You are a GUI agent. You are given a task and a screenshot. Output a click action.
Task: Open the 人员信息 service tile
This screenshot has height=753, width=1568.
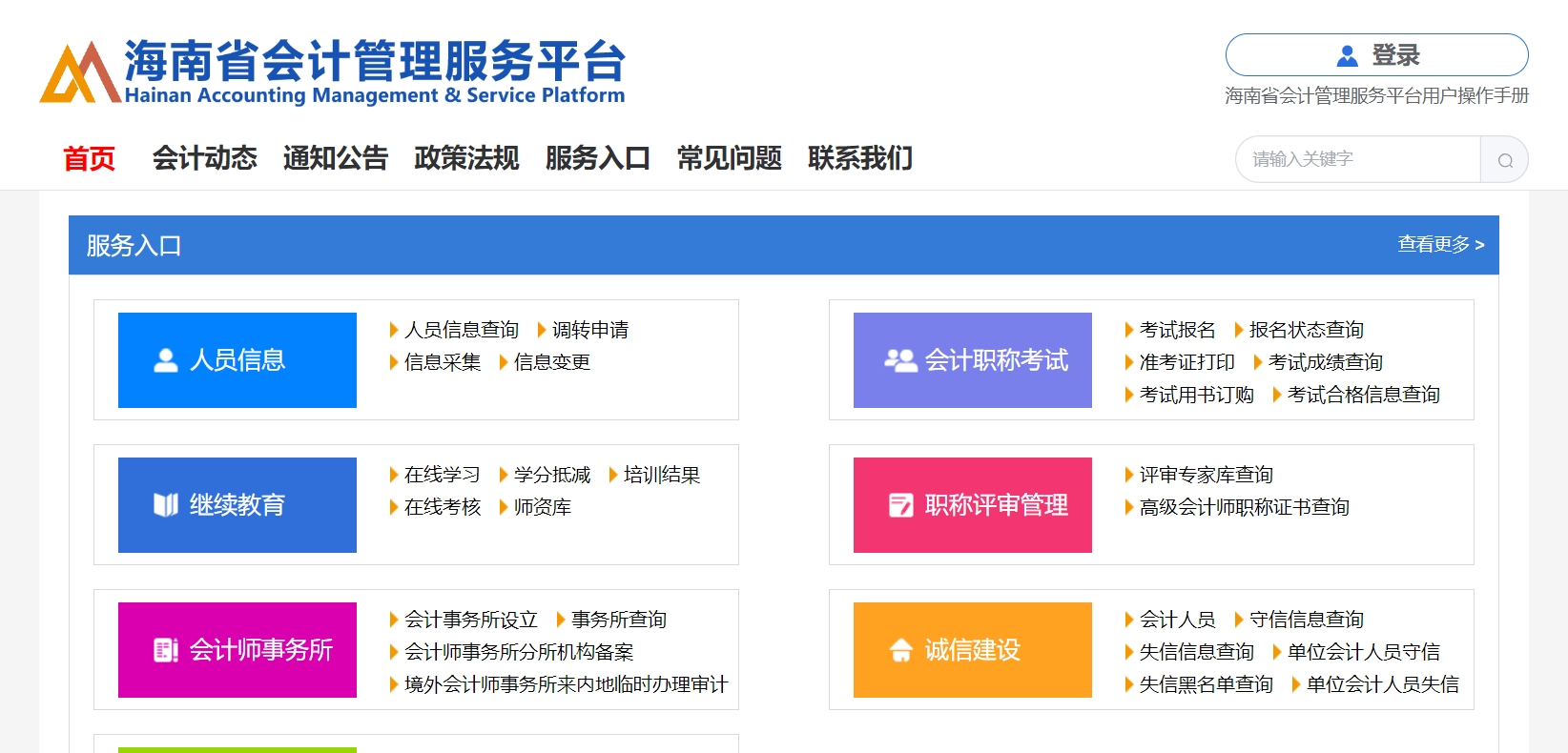pos(237,360)
